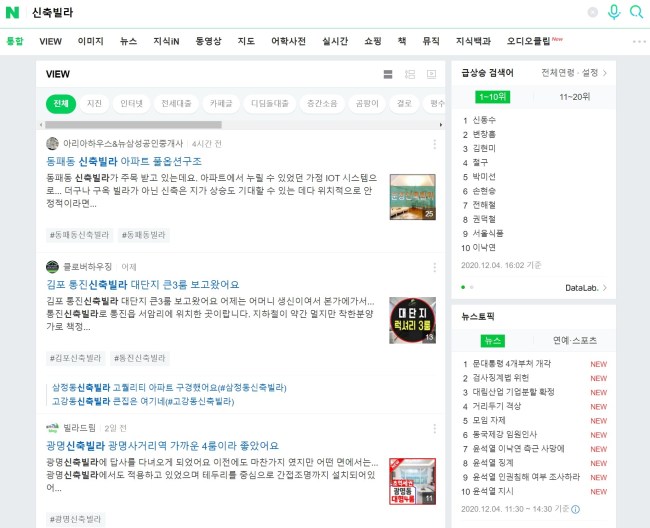This screenshot has height=528, width=650.
Task: Click 클로버하우징 profile avatar
Action: [52, 266]
